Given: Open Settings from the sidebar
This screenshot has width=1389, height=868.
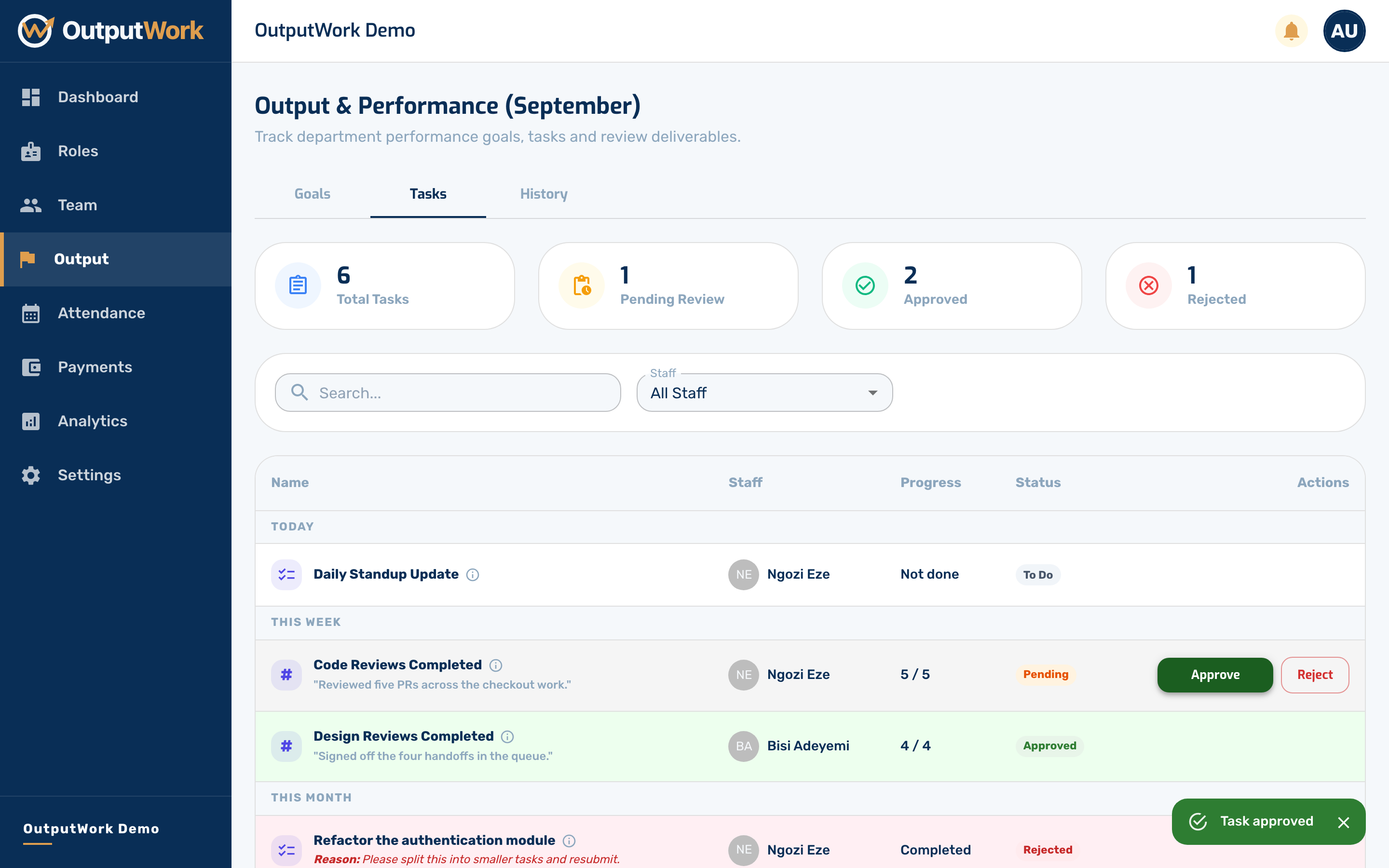Looking at the screenshot, I should click(116, 475).
